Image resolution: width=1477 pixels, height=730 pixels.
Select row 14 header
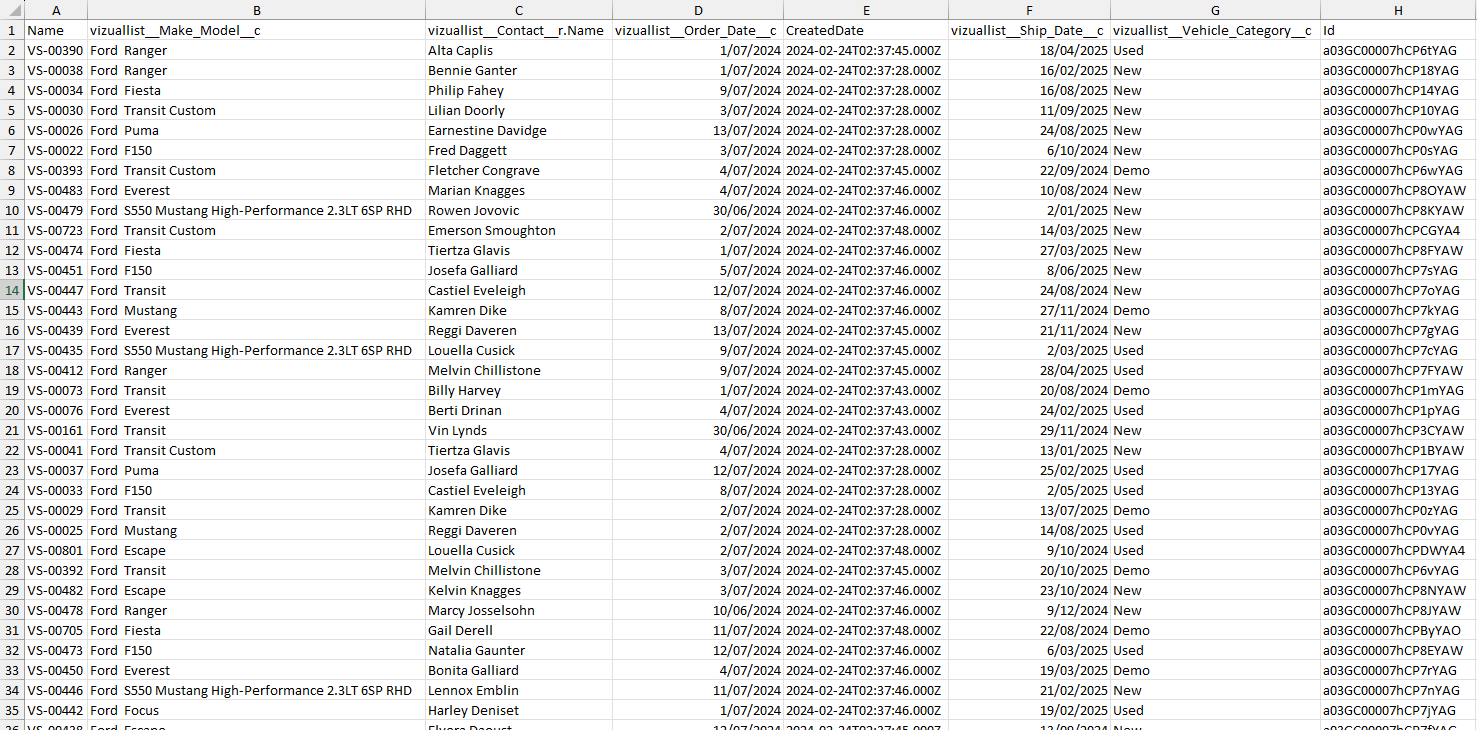12,290
